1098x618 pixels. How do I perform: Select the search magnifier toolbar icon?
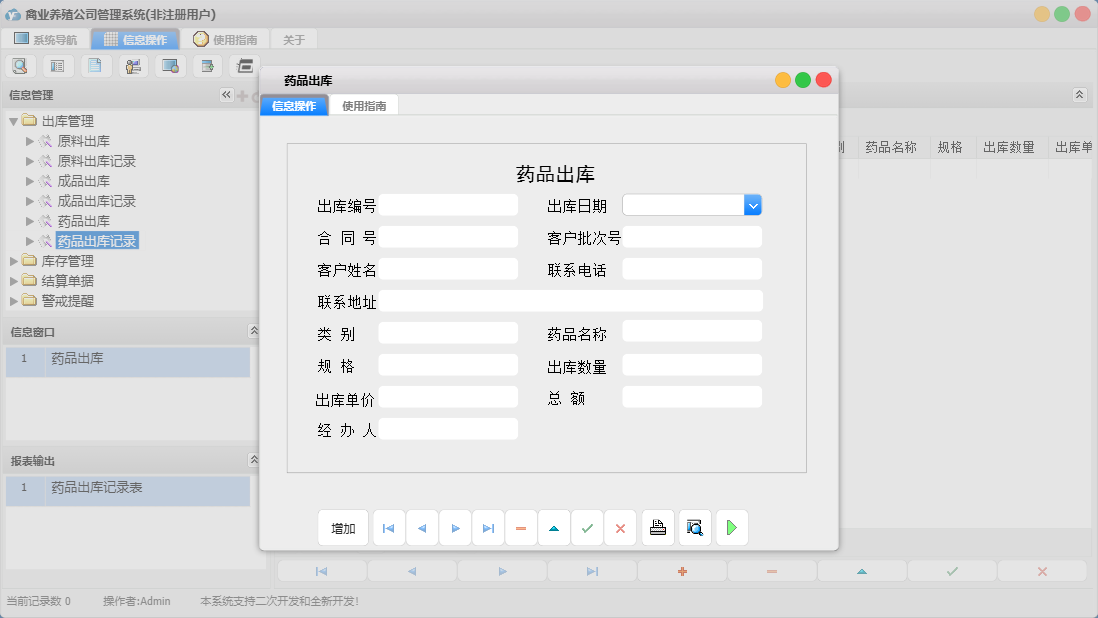point(20,65)
